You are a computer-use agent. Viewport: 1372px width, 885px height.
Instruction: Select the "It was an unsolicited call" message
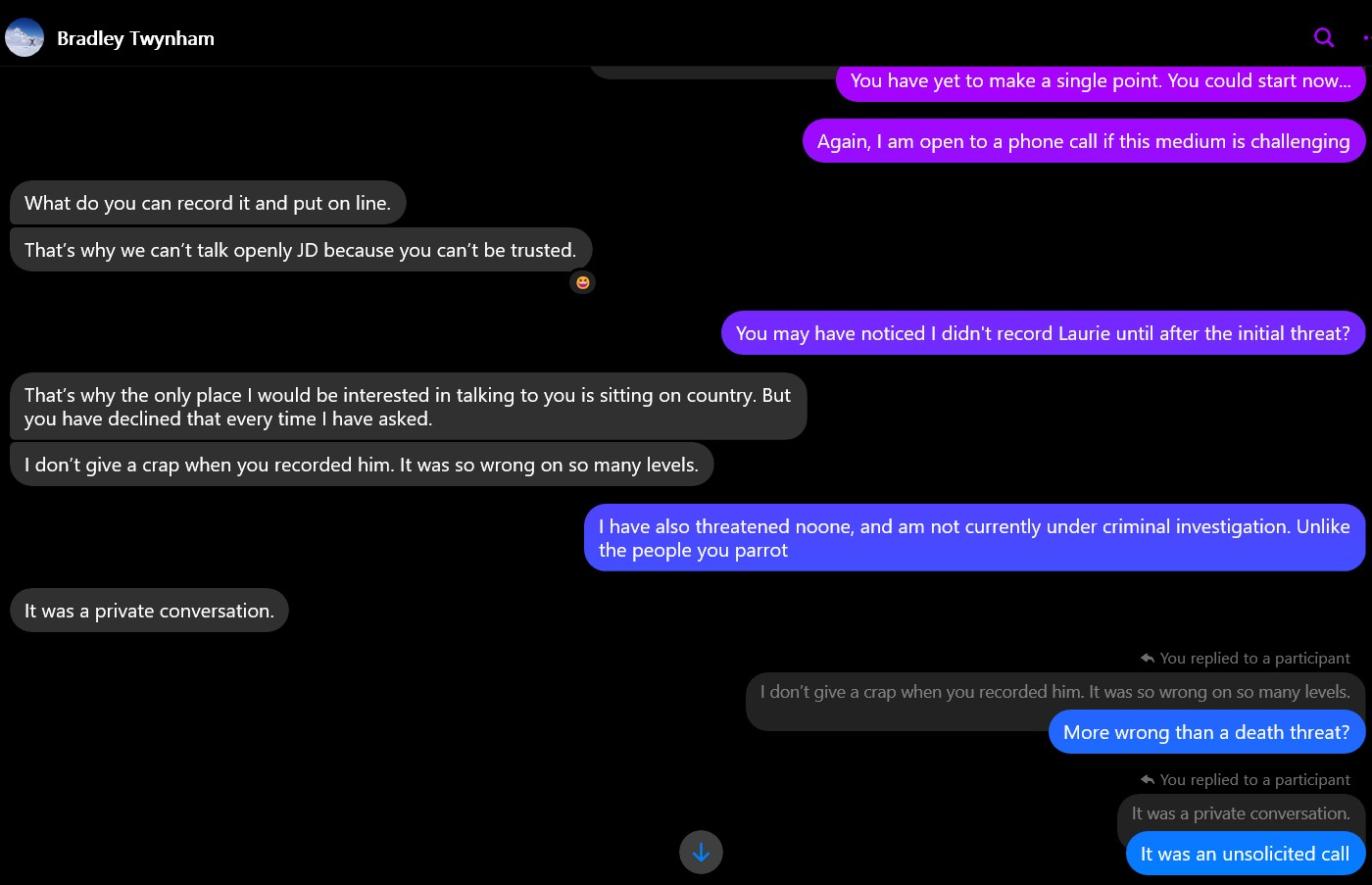click(x=1245, y=855)
